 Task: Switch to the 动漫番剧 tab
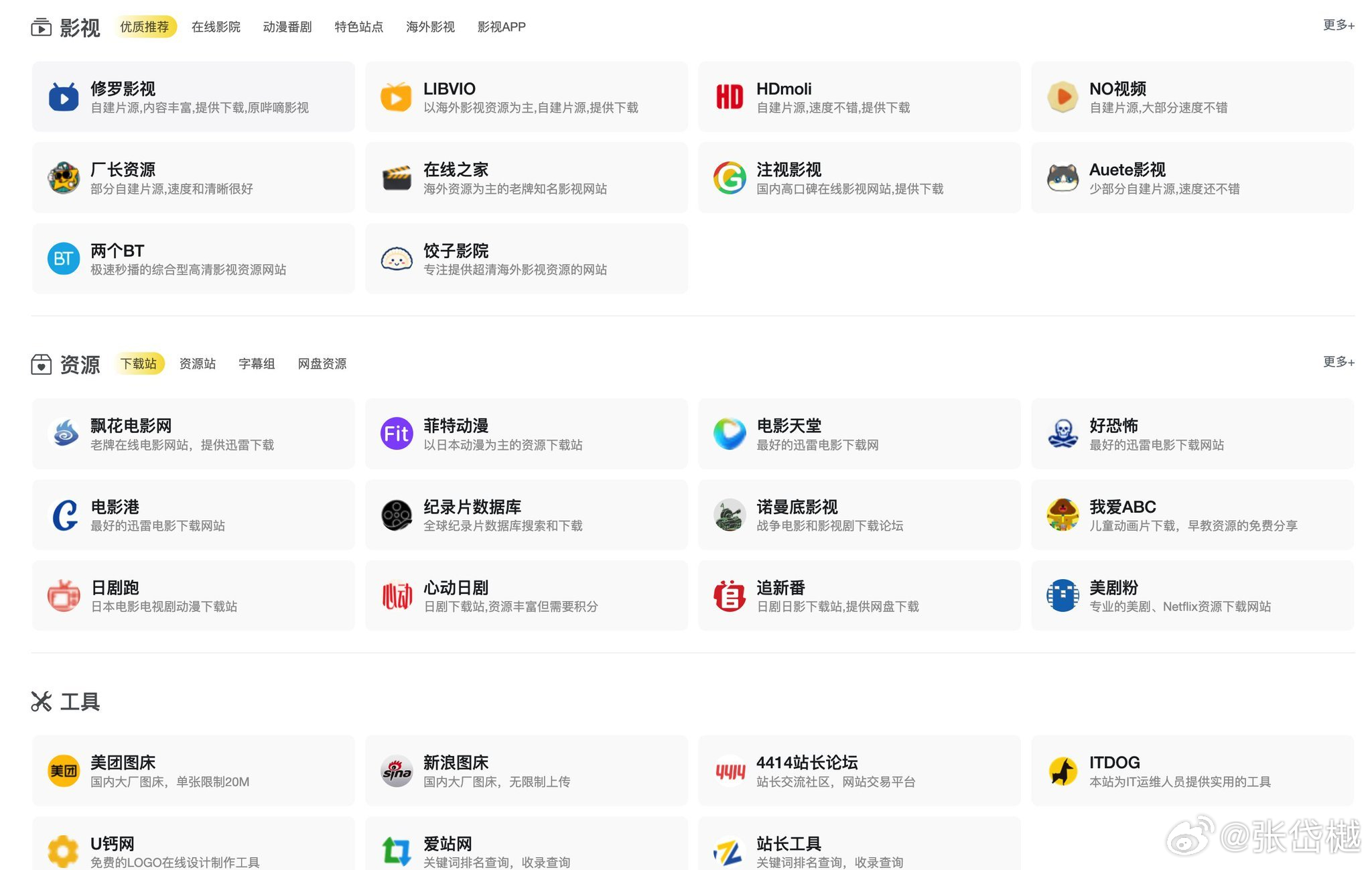click(x=287, y=27)
